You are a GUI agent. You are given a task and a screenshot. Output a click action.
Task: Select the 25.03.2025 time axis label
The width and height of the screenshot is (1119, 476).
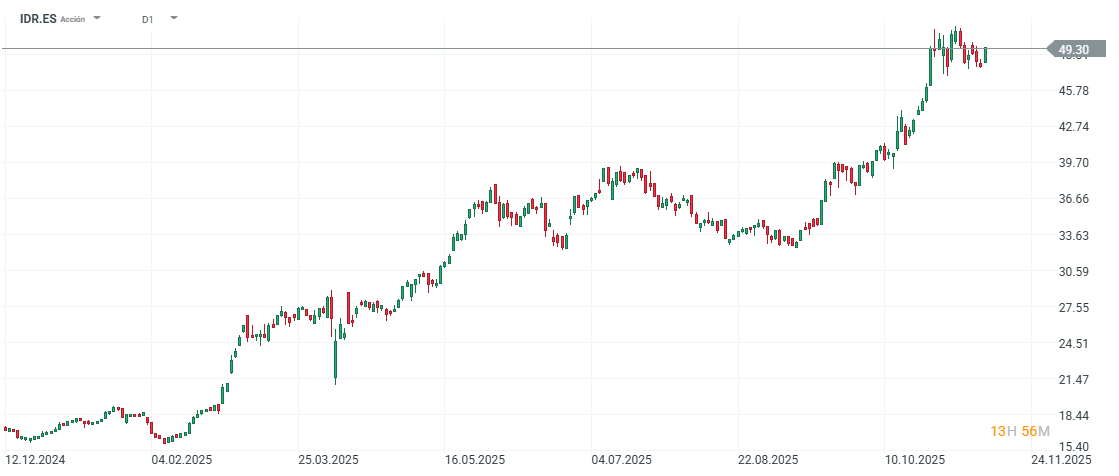(328, 460)
